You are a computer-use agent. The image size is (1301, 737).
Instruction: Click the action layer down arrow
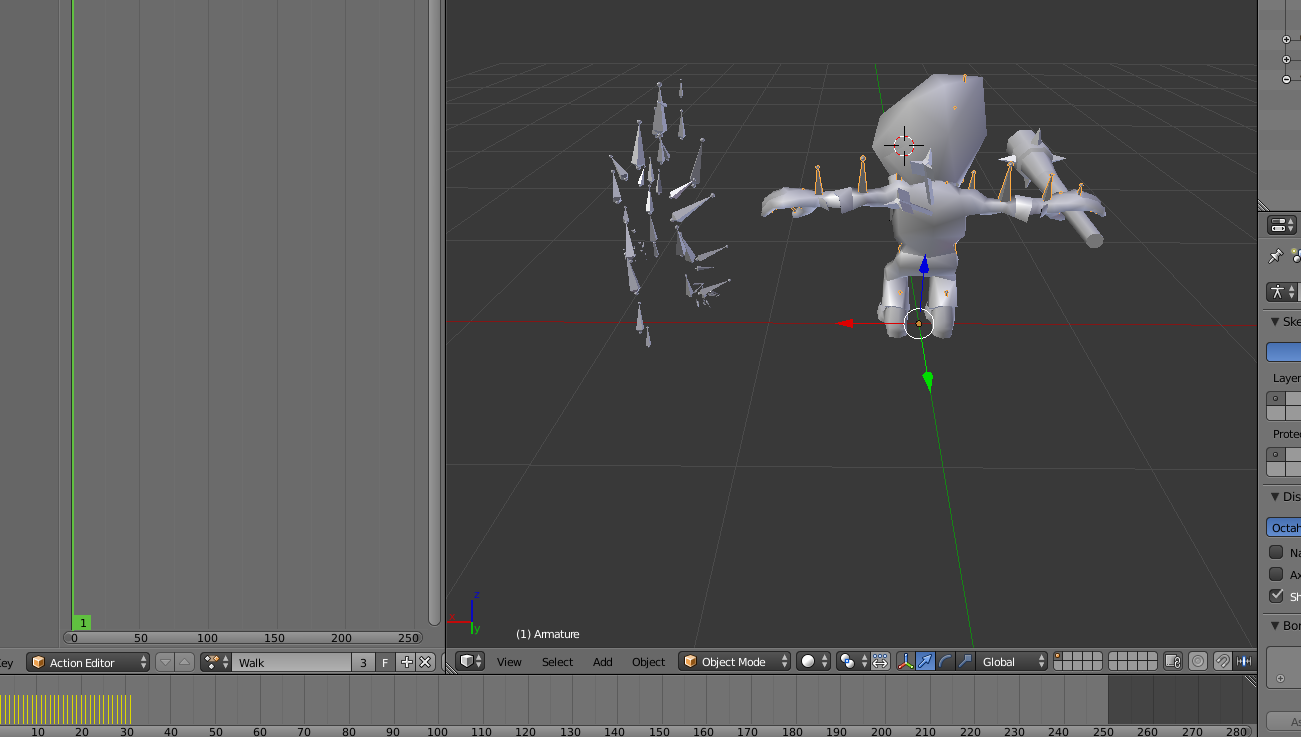click(165, 662)
